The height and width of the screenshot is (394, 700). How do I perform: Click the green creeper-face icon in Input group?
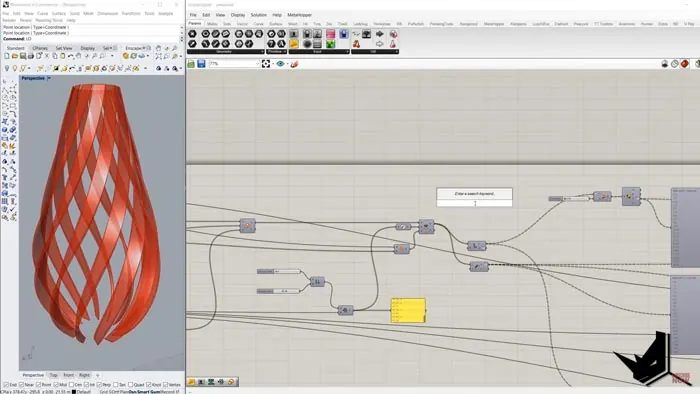click(330, 44)
